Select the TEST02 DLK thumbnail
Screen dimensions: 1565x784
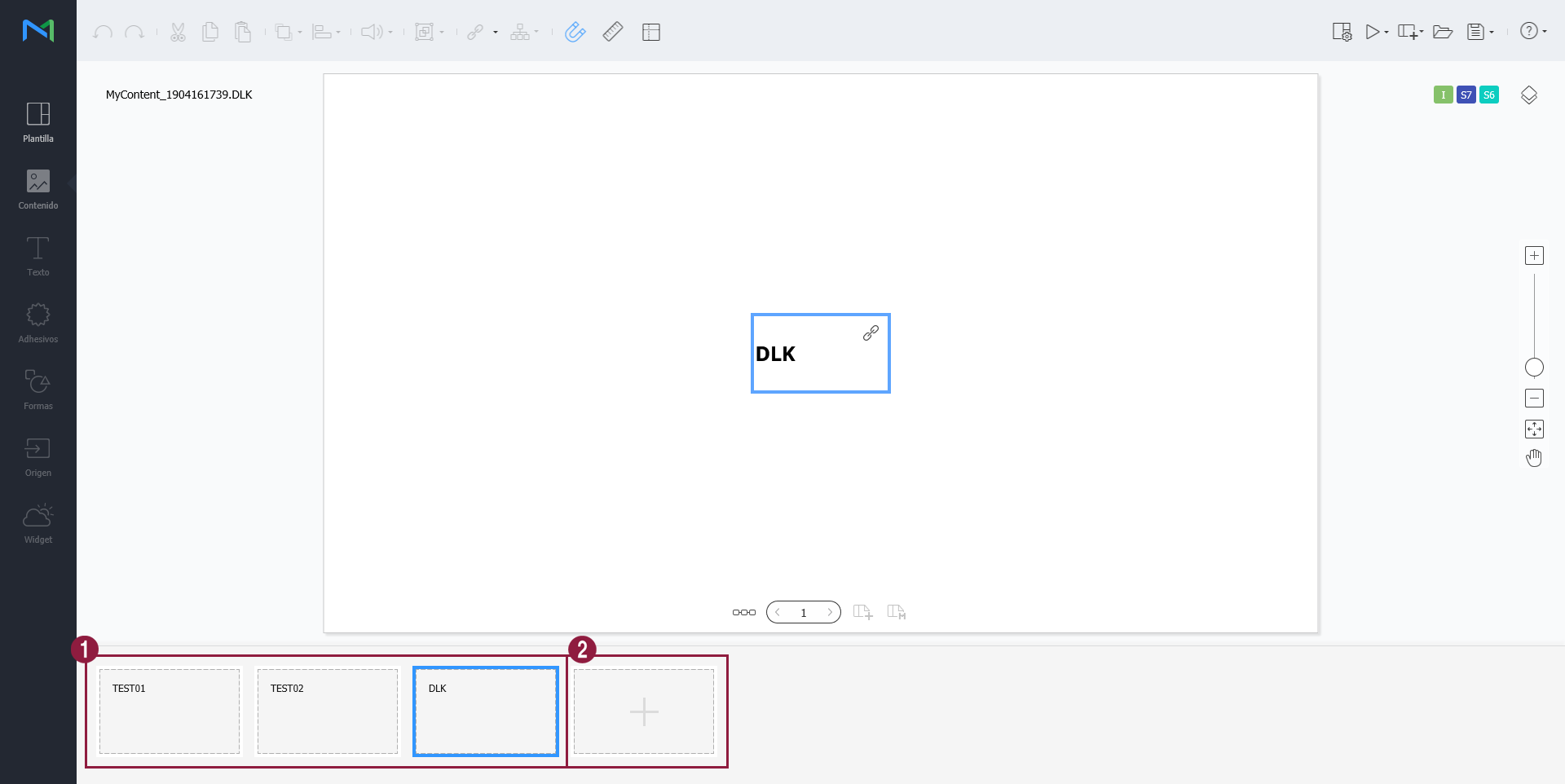[x=328, y=711]
